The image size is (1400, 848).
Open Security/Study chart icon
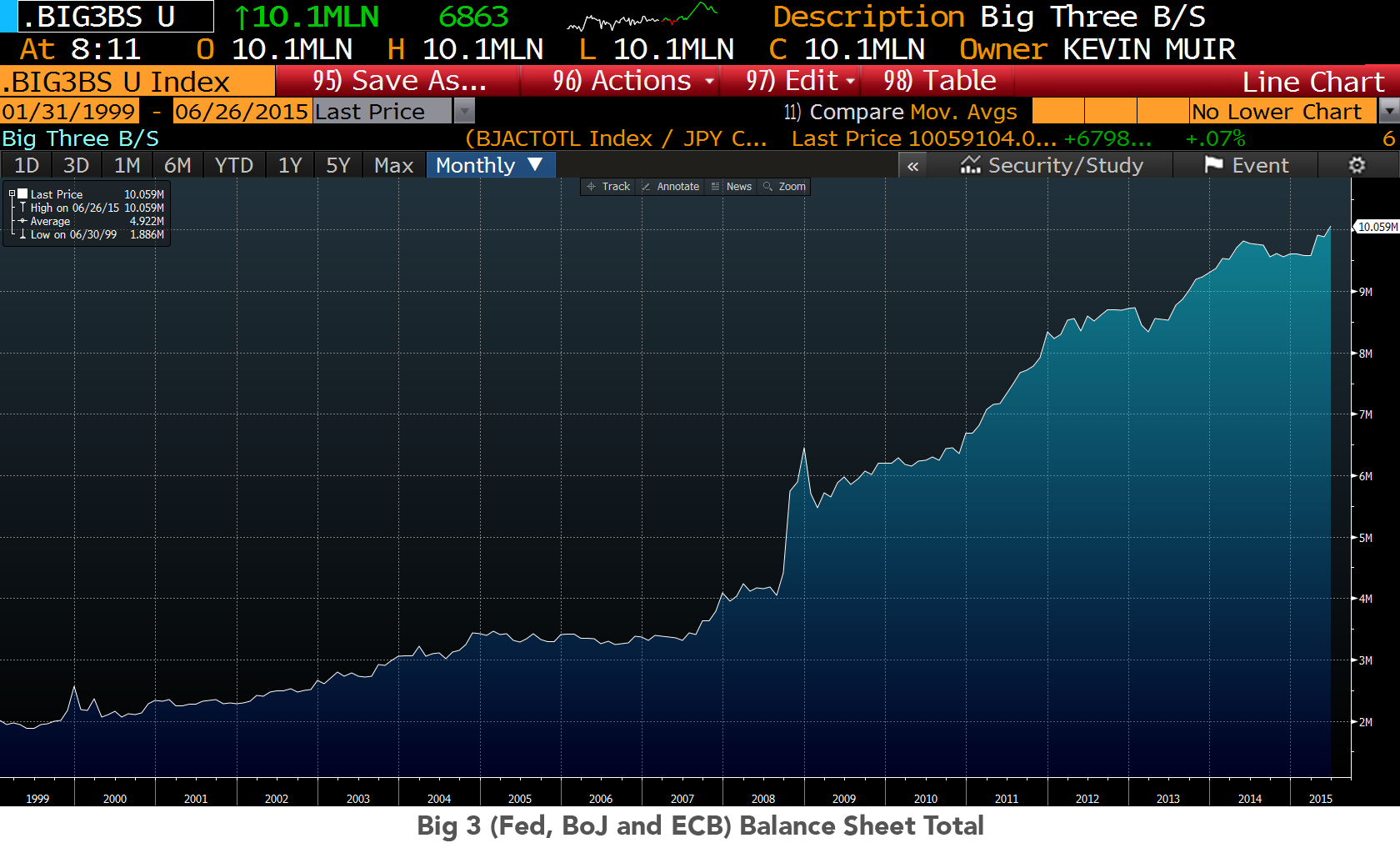[970, 165]
